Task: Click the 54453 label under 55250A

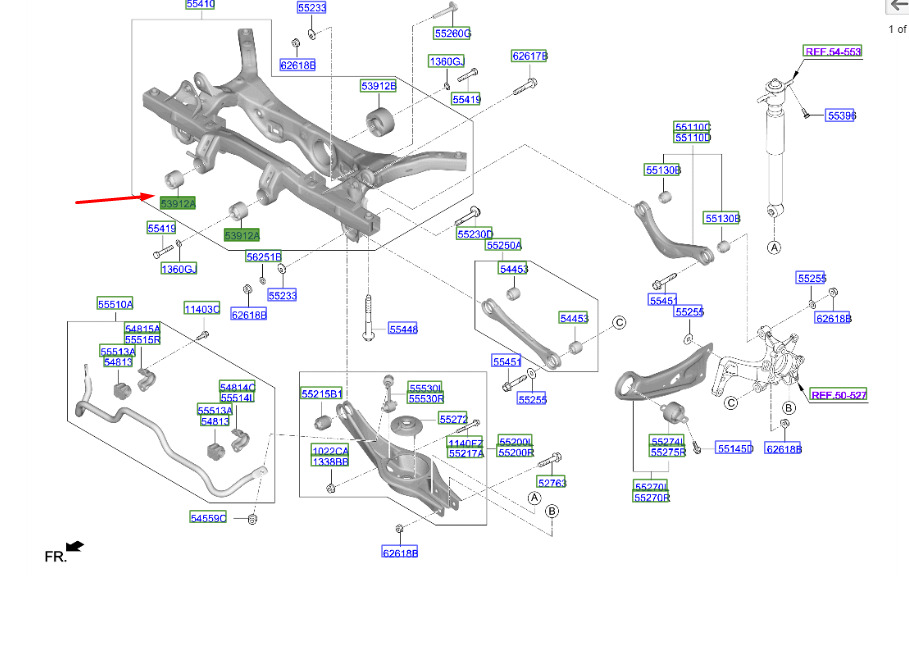Action: pyautogui.click(x=514, y=269)
